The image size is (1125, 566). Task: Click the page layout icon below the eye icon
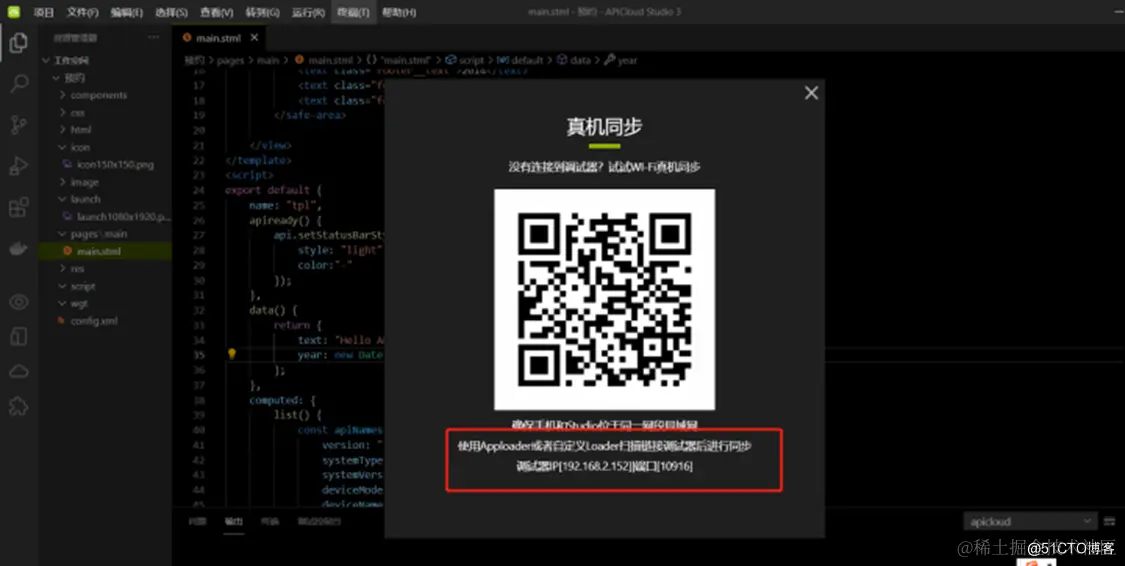19,336
